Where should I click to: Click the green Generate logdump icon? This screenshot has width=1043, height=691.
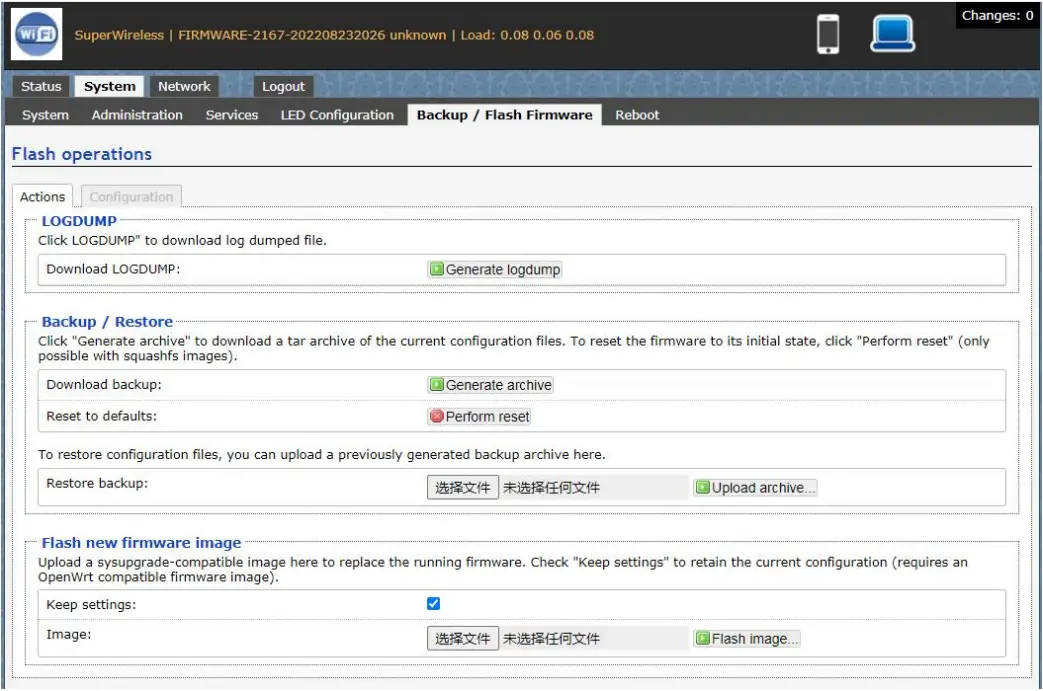point(437,270)
